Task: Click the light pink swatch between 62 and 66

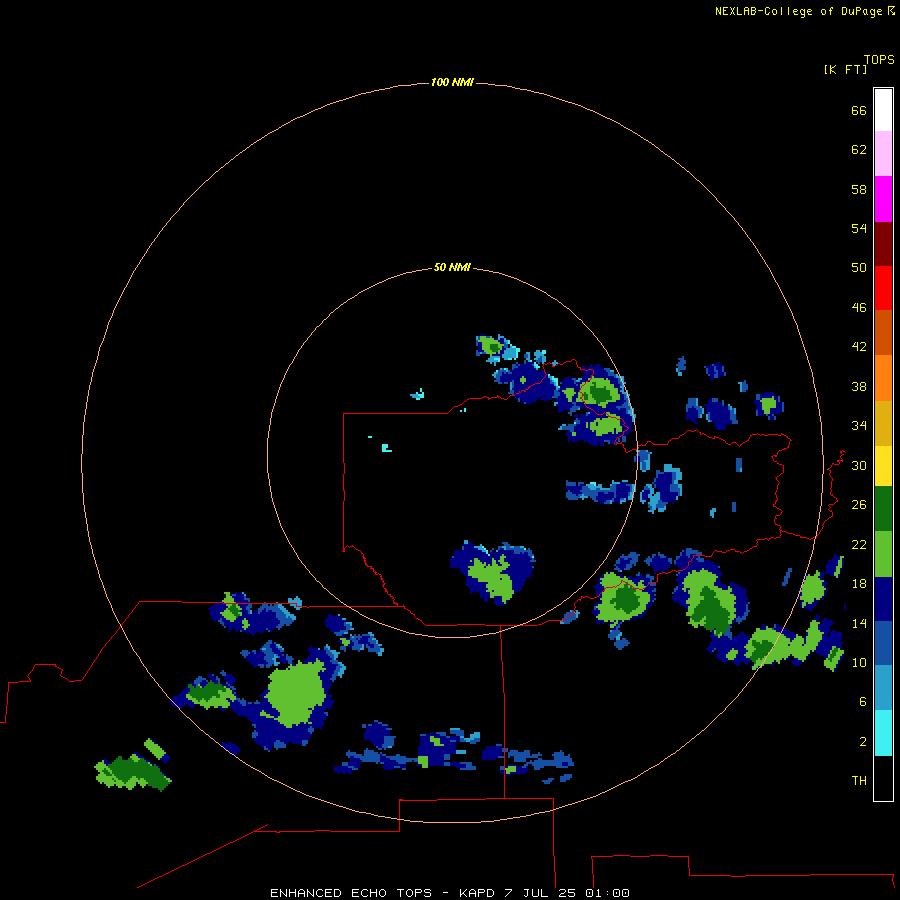Action: click(x=883, y=154)
